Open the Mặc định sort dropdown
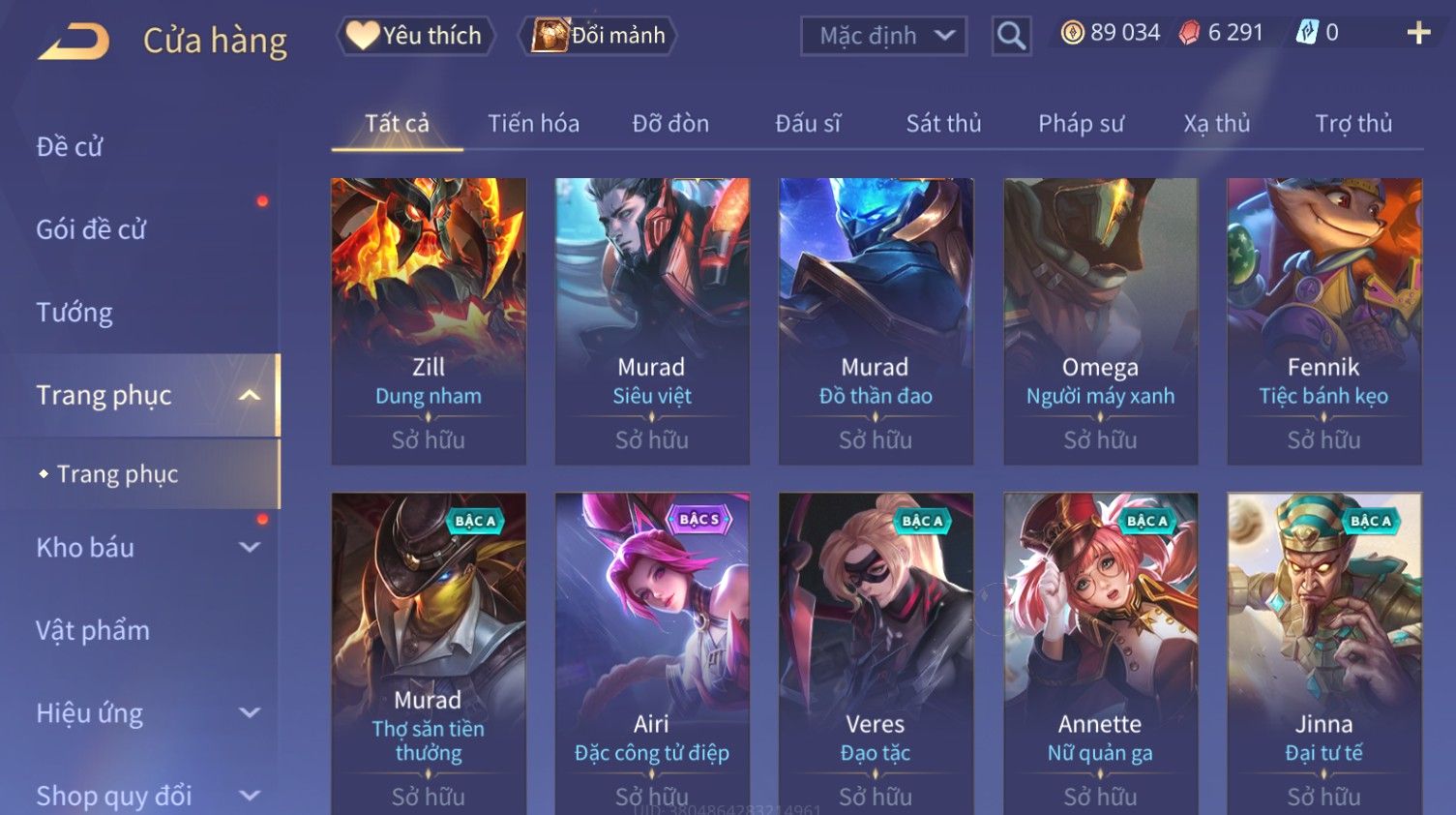The image size is (1456, 815). (x=883, y=36)
